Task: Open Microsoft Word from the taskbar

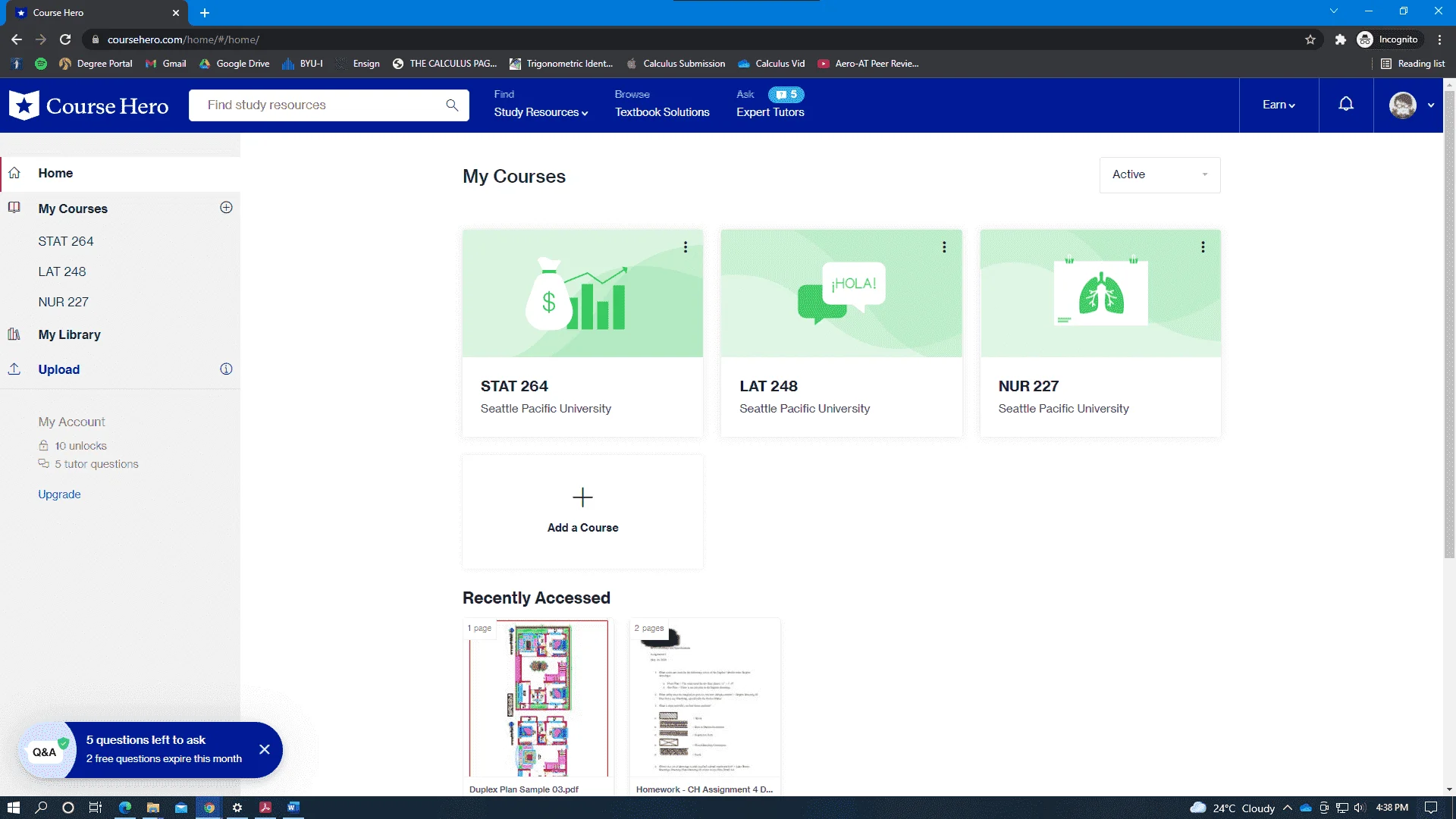Action: pyautogui.click(x=293, y=808)
